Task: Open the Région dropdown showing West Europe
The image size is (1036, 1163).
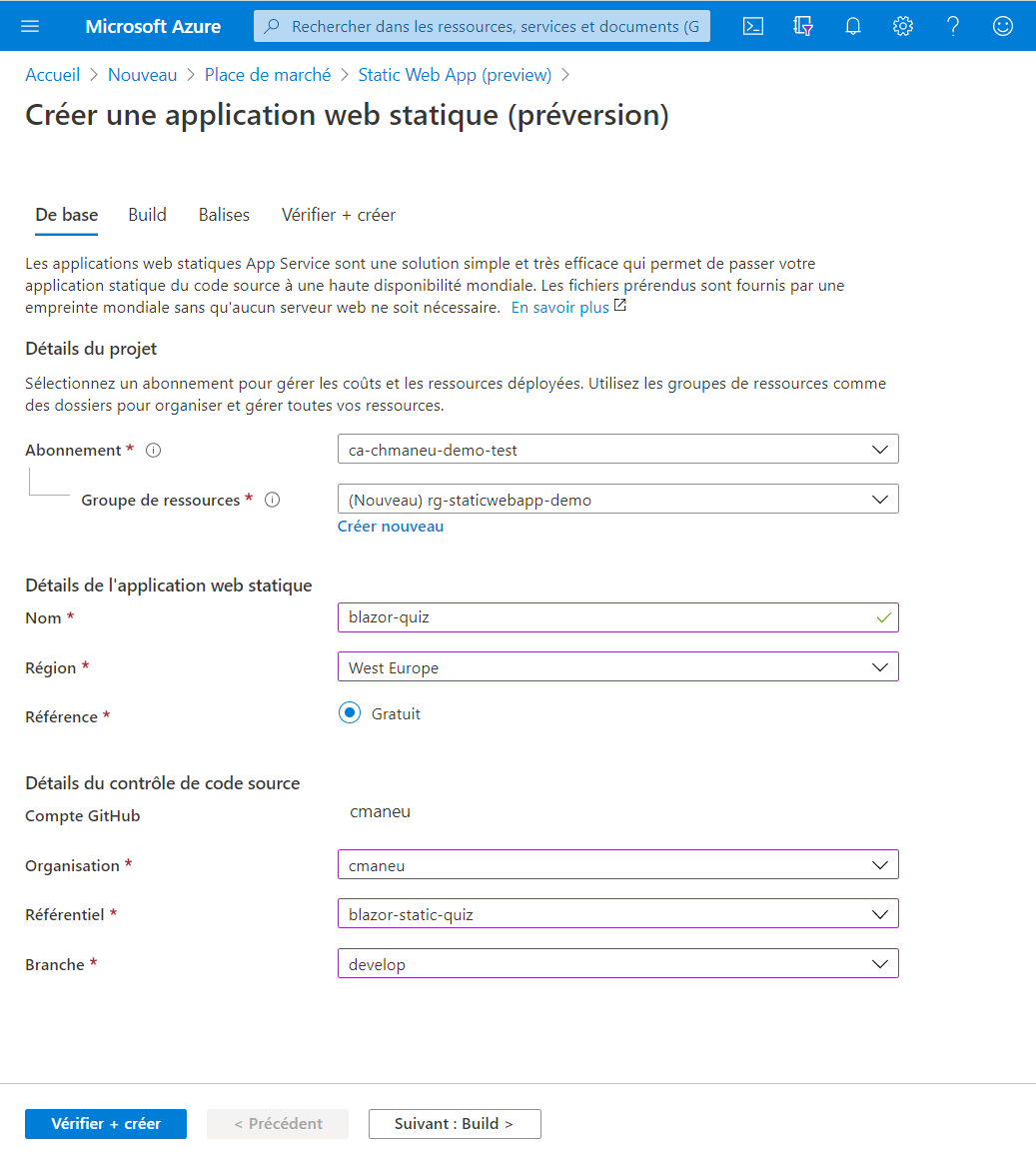Action: pos(617,667)
